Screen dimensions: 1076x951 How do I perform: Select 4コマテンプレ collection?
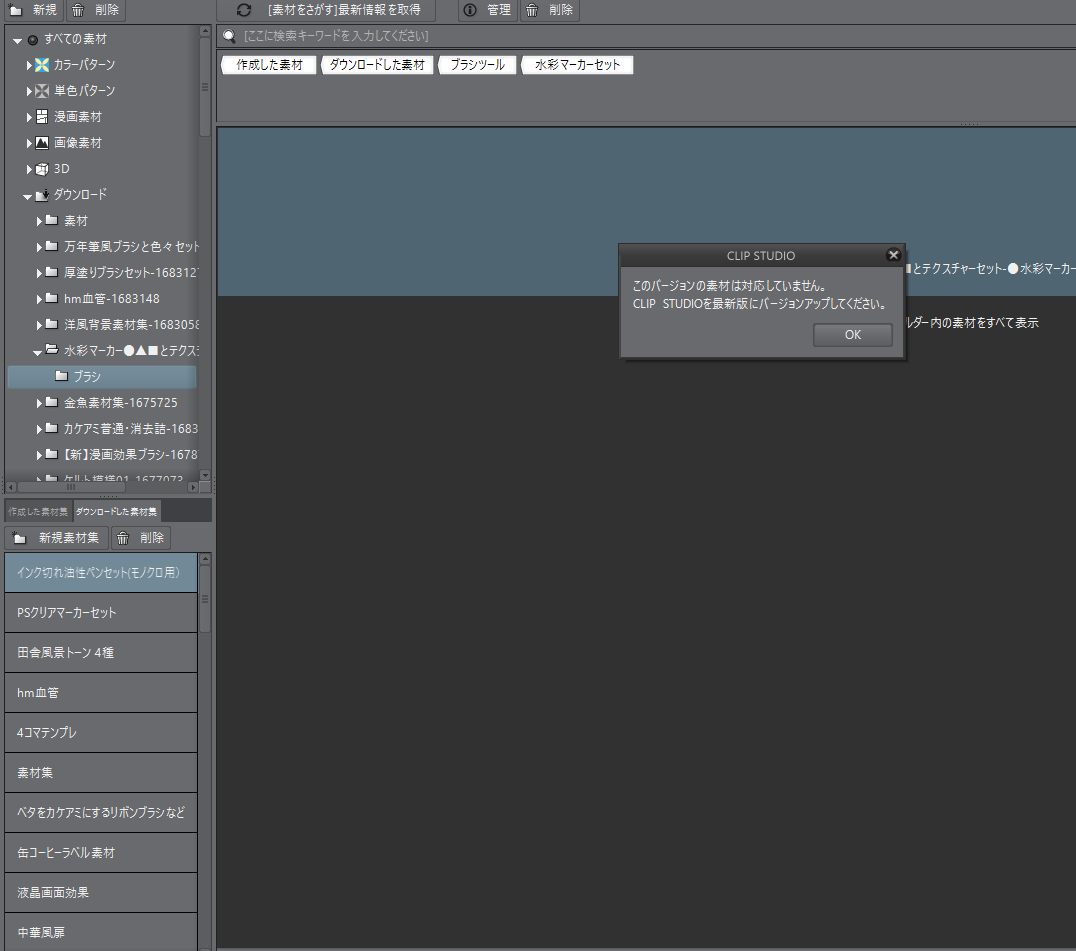(x=101, y=733)
